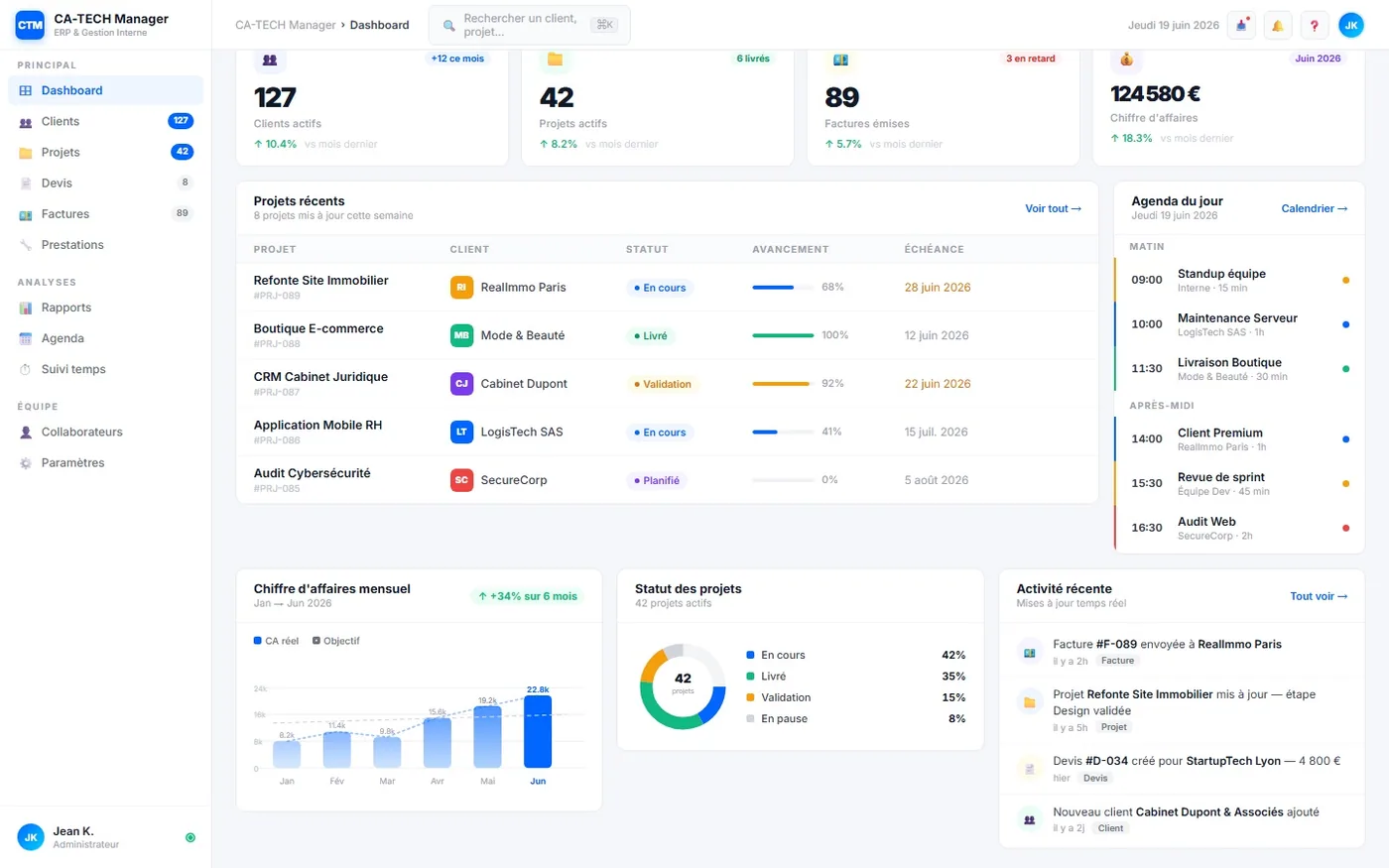Click the projects status donut chart
The height and width of the screenshot is (868, 1389).
tap(683, 685)
